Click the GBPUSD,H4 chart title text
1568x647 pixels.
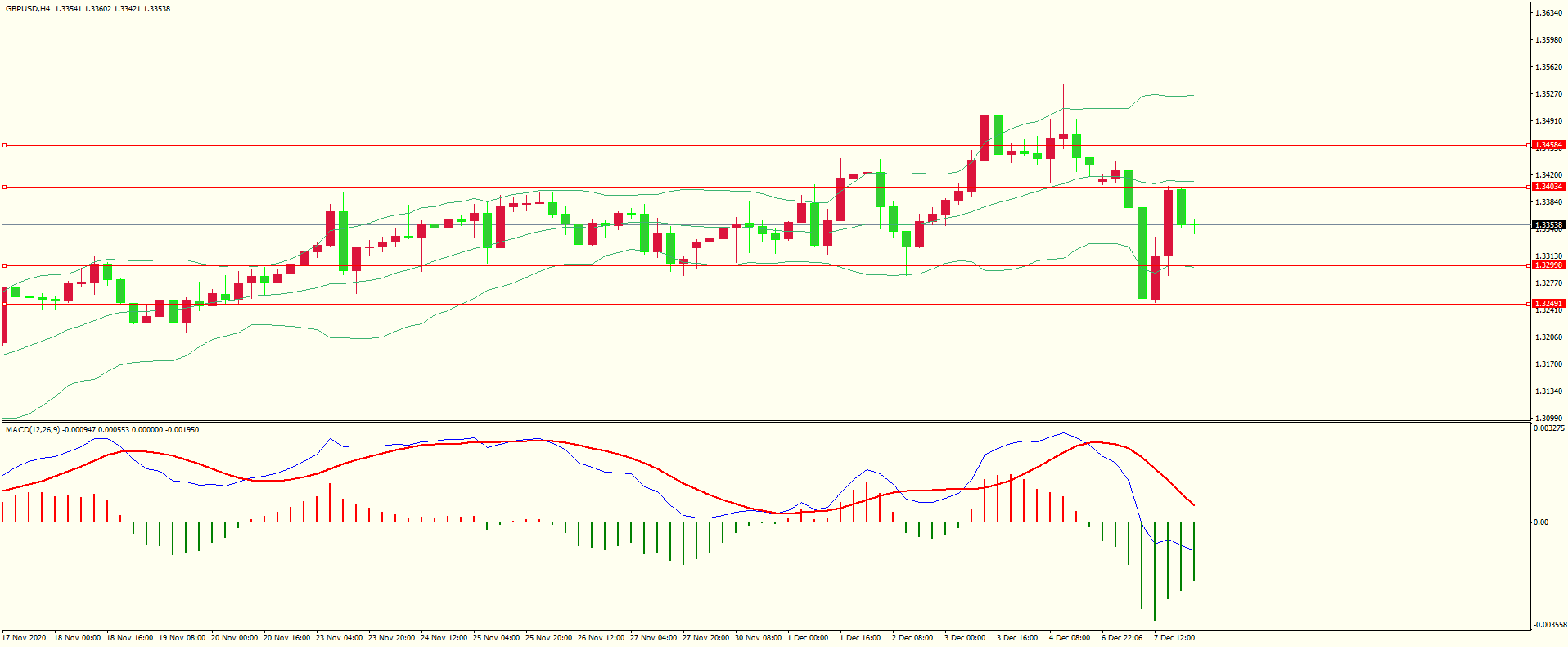click(x=28, y=9)
